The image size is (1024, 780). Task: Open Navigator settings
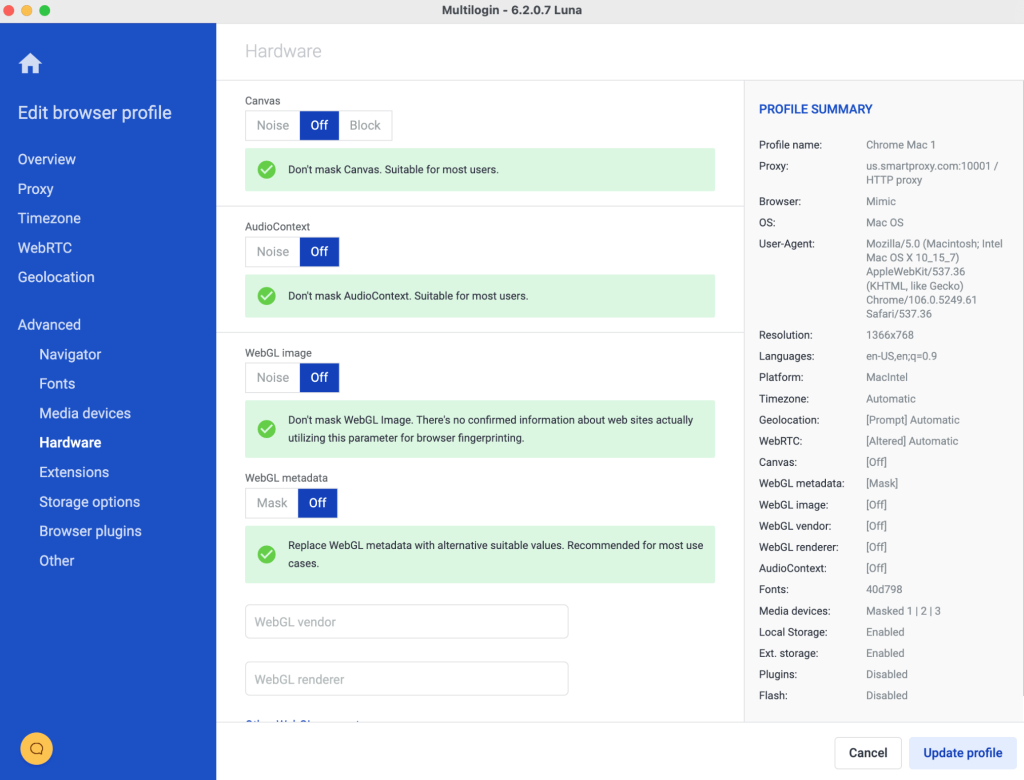click(x=70, y=354)
